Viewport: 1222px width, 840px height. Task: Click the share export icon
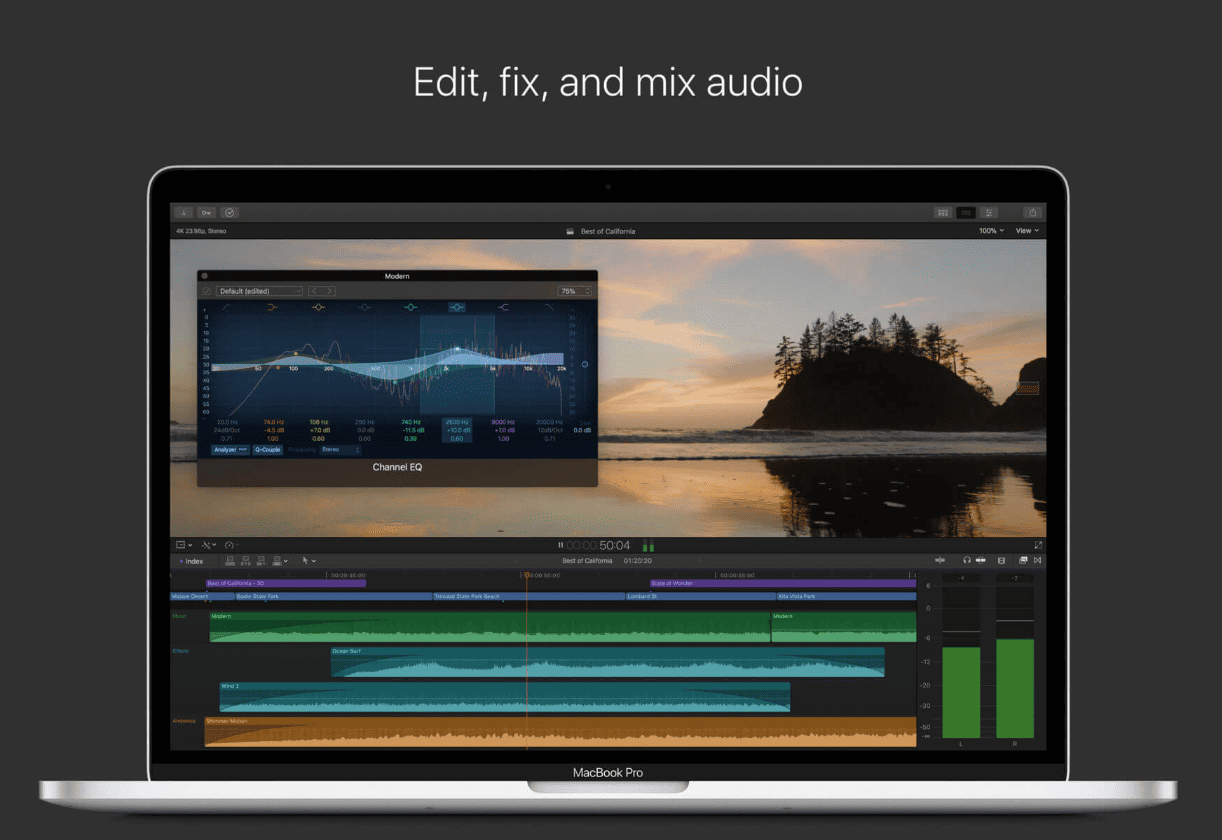coord(1033,212)
